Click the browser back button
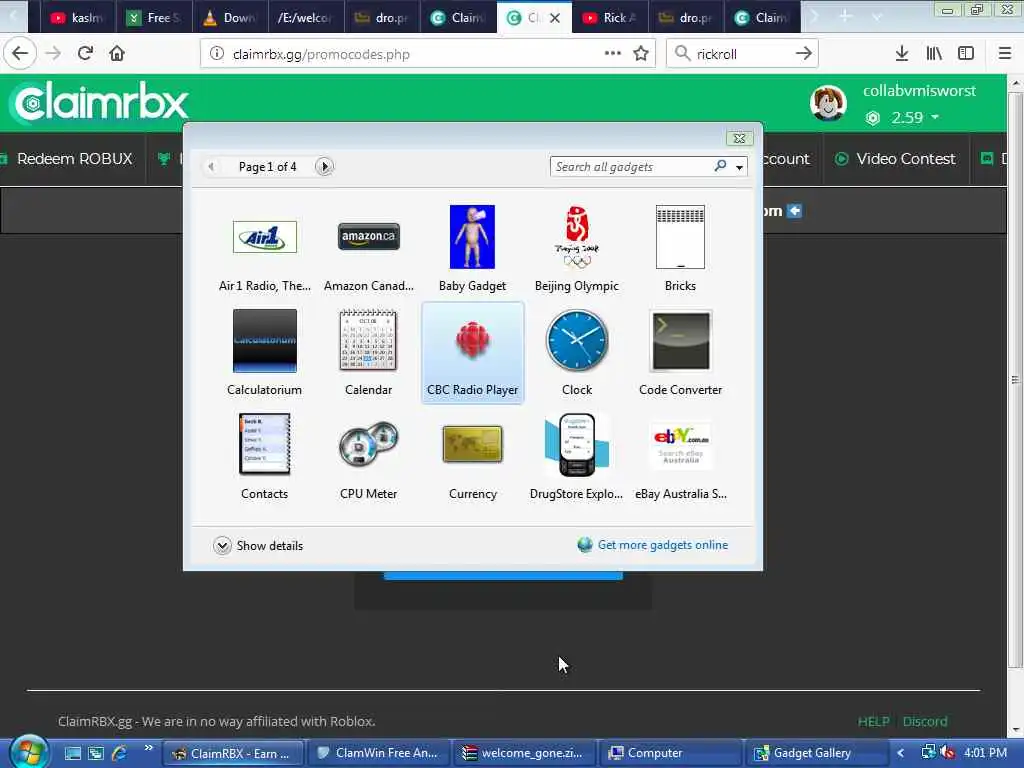The image size is (1024, 768). click(x=20, y=53)
